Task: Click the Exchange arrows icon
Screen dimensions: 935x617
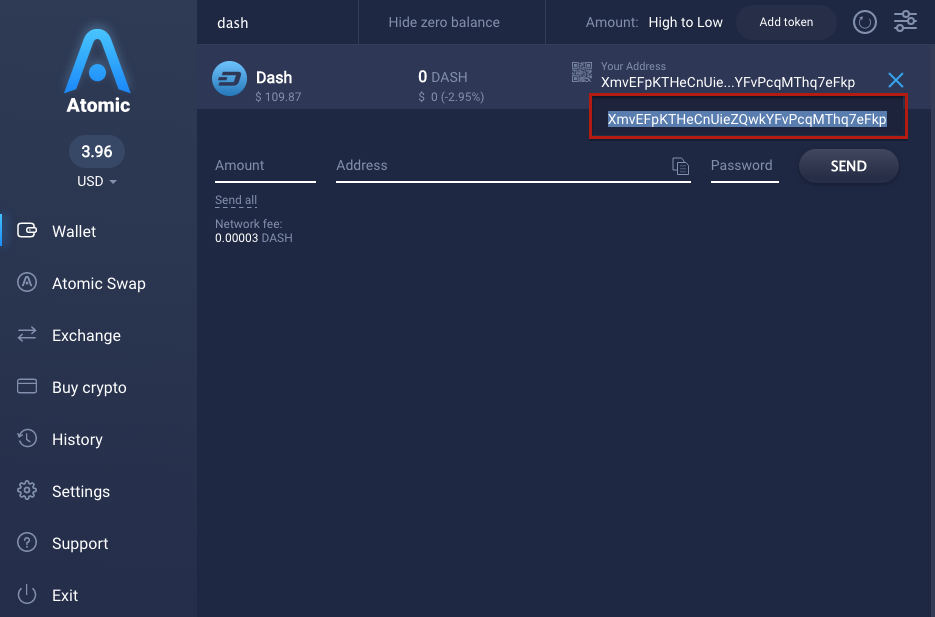Action: [27, 334]
